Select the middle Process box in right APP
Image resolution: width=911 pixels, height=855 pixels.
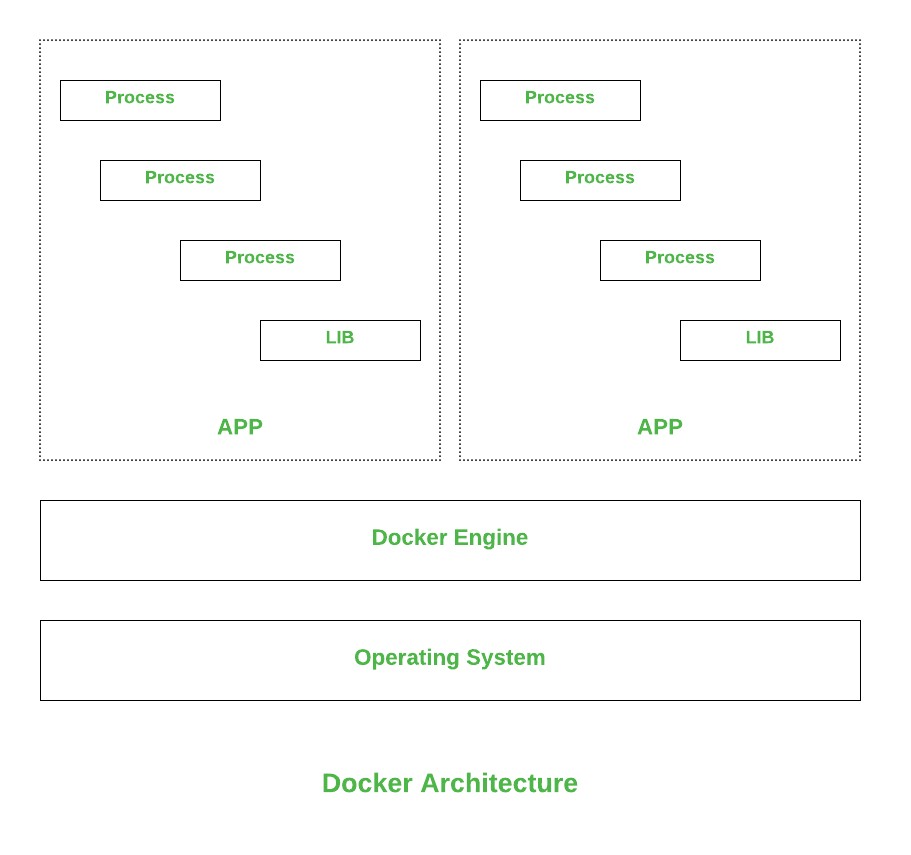[x=601, y=181]
